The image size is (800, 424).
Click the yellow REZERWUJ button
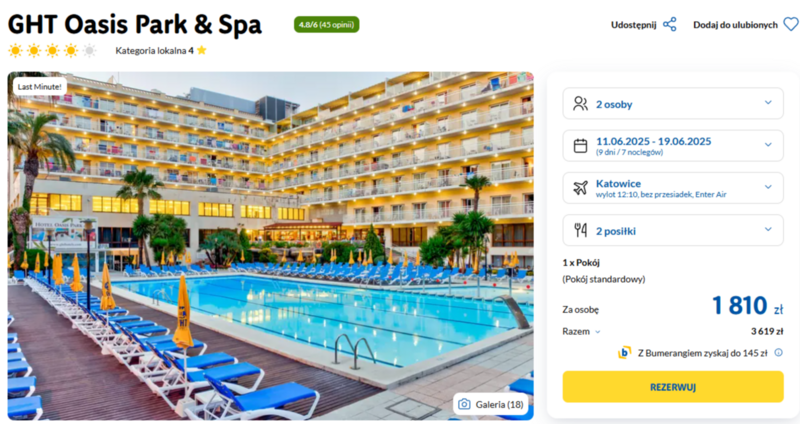(672, 387)
